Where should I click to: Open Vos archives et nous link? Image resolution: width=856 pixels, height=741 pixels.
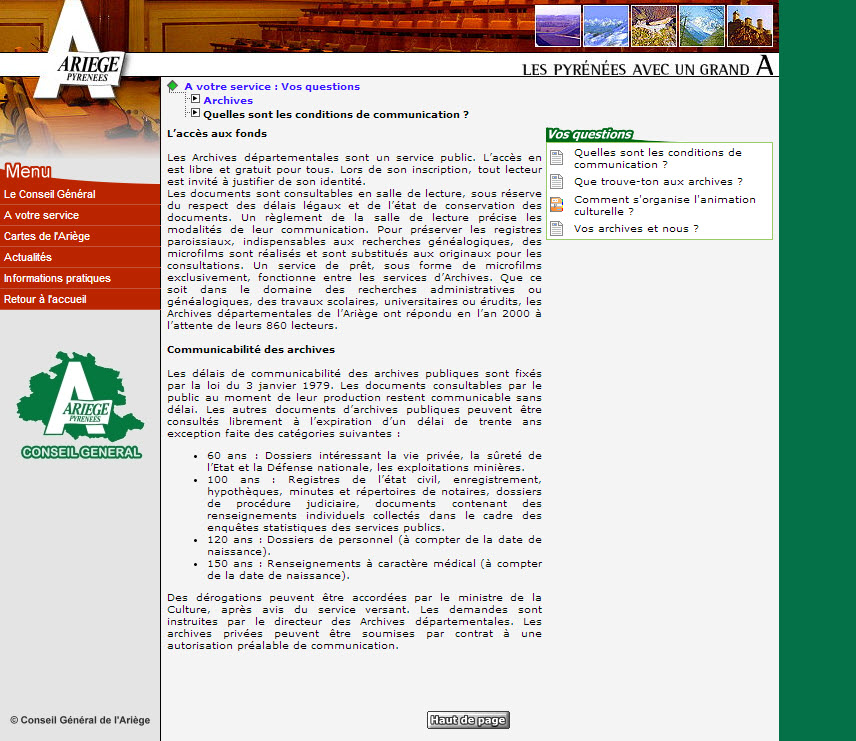(636, 228)
